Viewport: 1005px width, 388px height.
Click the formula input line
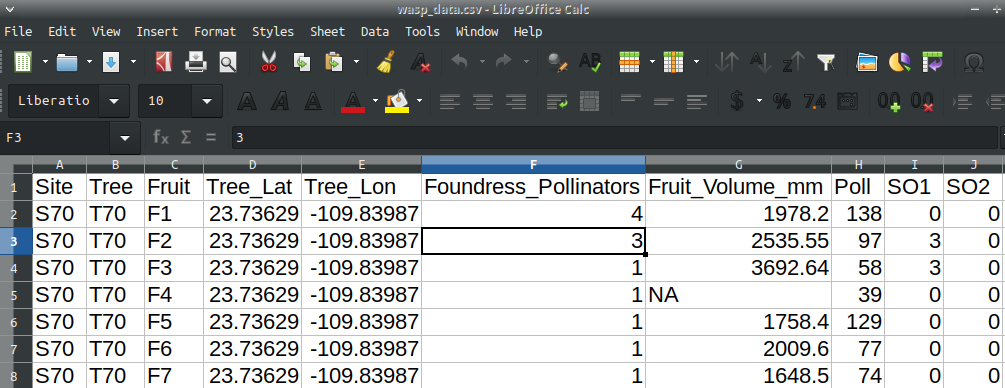[614, 137]
